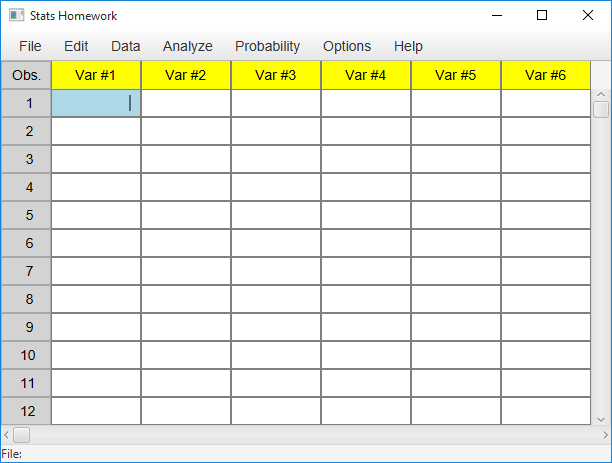Select row header 3
Viewport: 612px width, 463px height.
click(26, 159)
